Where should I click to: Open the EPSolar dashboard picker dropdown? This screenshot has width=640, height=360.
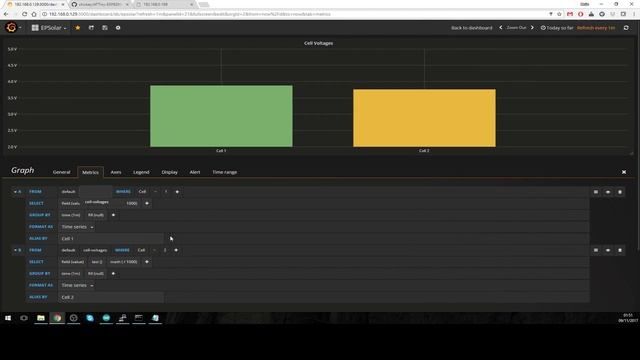(49, 28)
